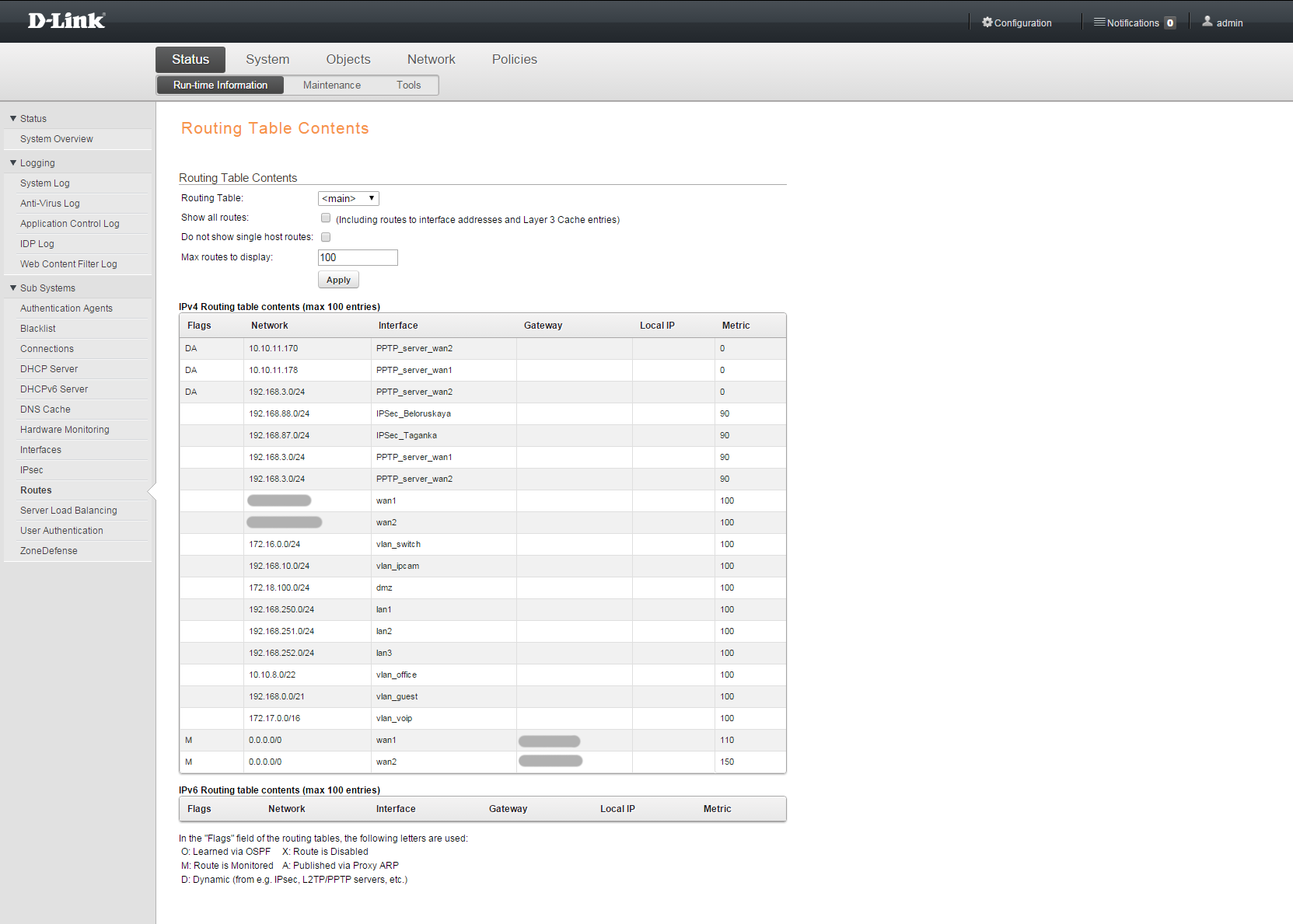Collapse the Sub Systems sidebar section
1293x924 pixels.
click(x=13, y=288)
